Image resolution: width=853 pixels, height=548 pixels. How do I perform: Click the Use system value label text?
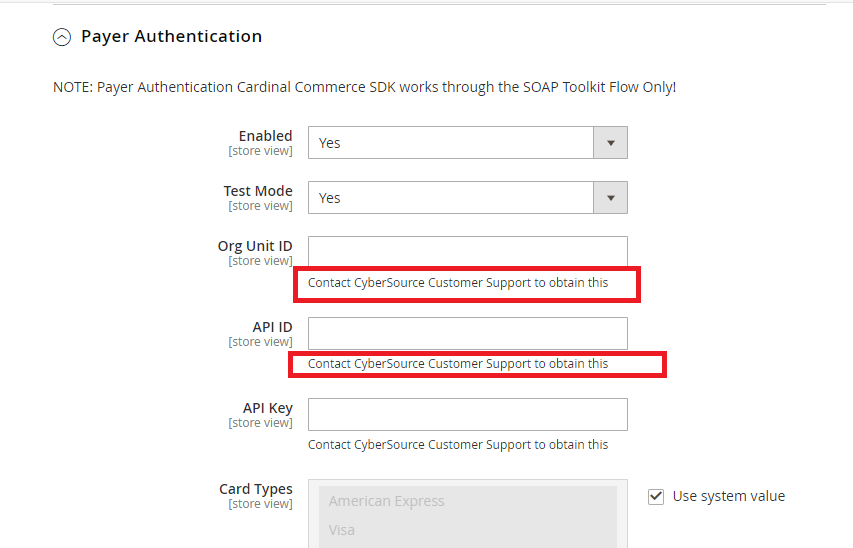tap(728, 496)
